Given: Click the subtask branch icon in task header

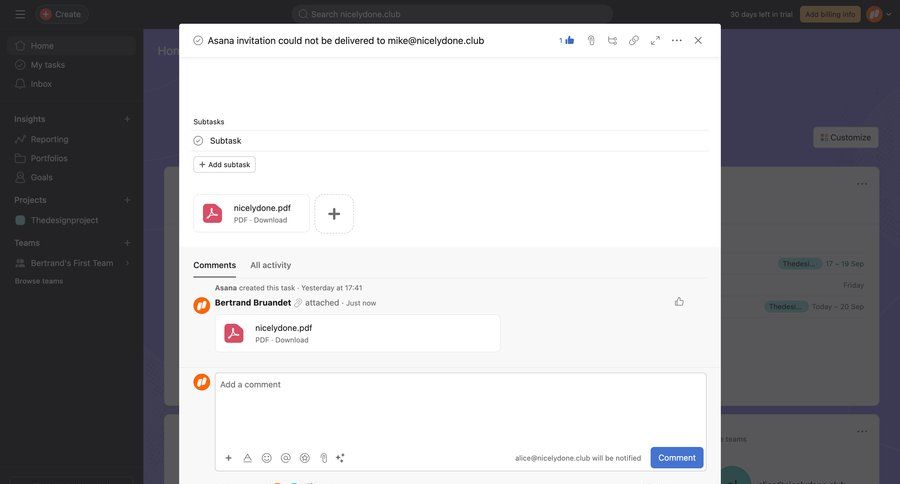Looking at the screenshot, I should pos(612,40).
